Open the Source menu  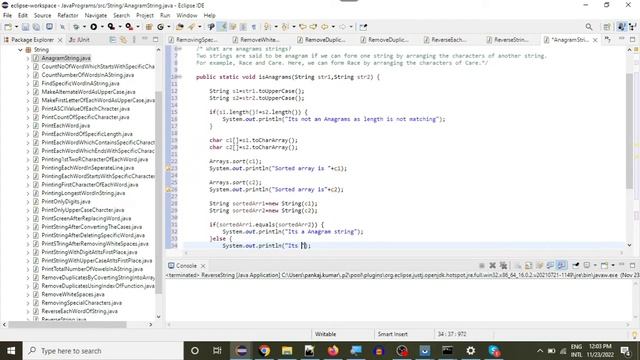[x=42, y=16]
